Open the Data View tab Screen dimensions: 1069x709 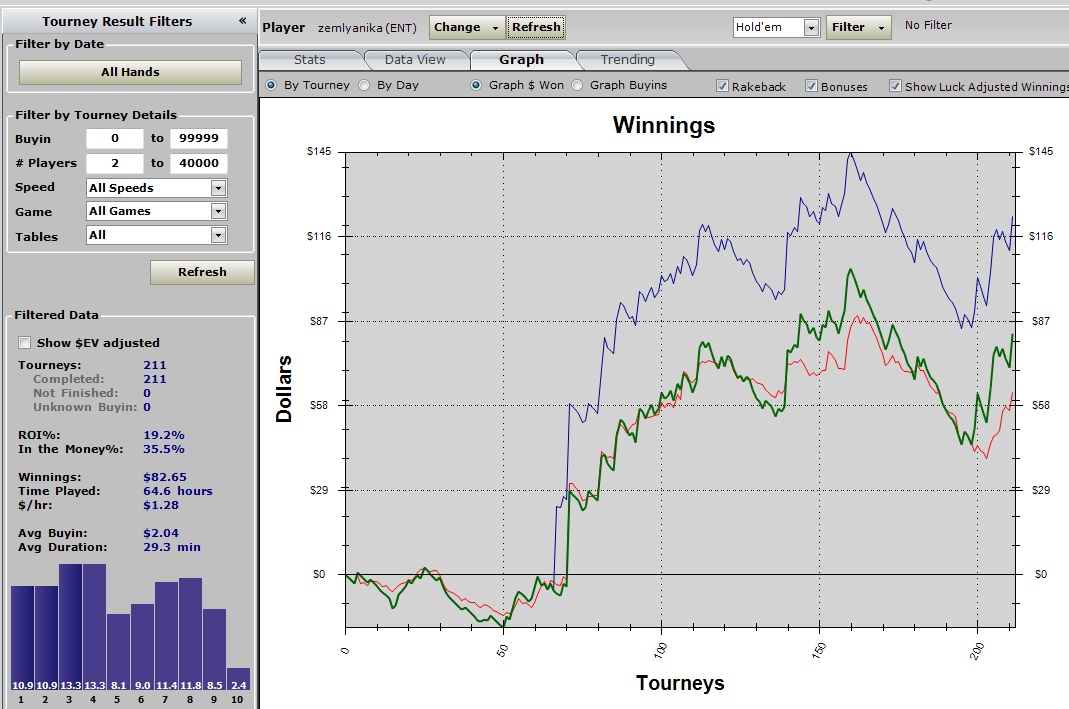pos(415,60)
